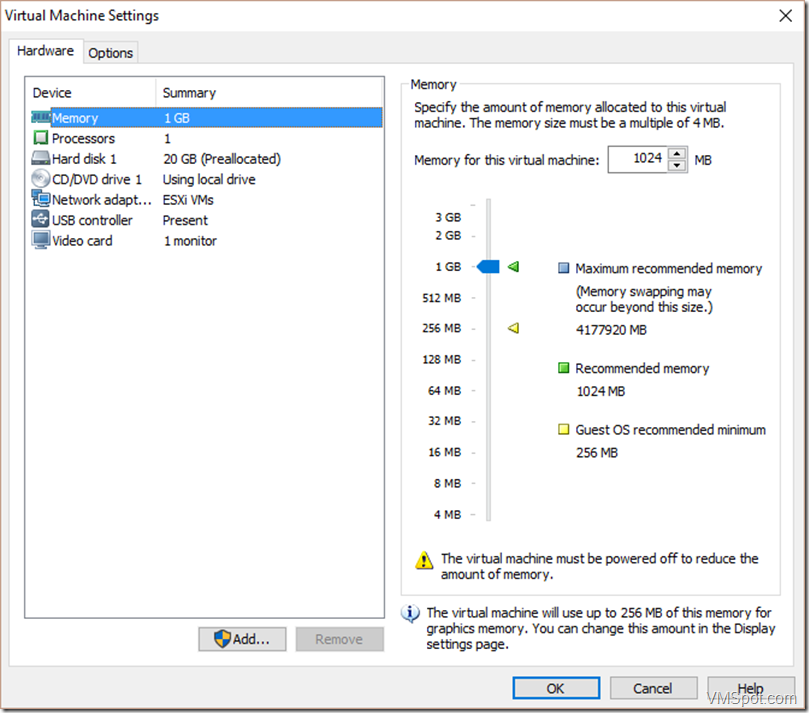Viewport: 809px width, 713px height.
Task: Click the green recommended memory arrow marker
Action: tap(513, 267)
